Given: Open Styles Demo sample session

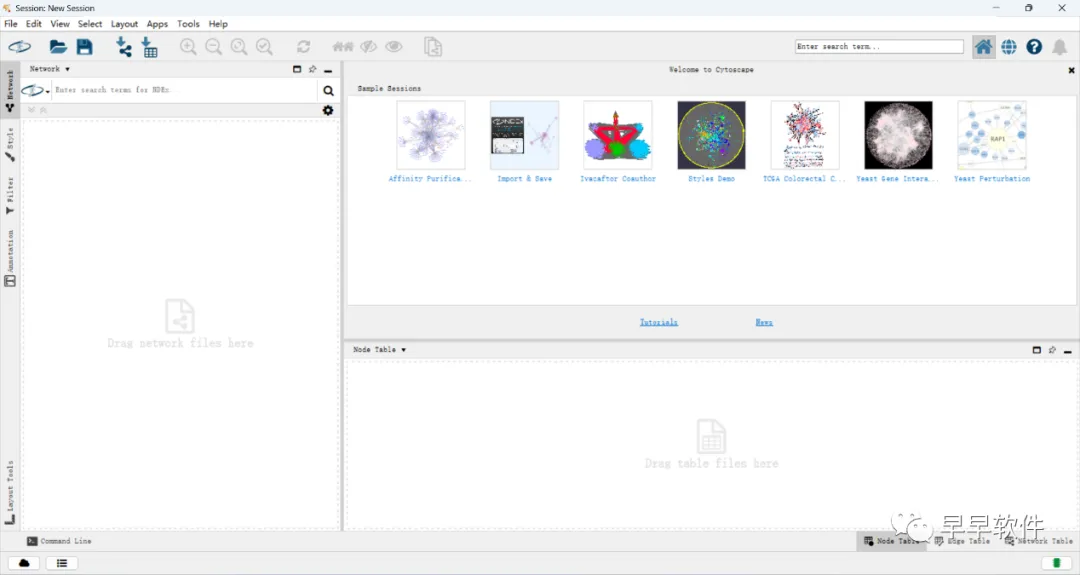Looking at the screenshot, I should 712,135.
